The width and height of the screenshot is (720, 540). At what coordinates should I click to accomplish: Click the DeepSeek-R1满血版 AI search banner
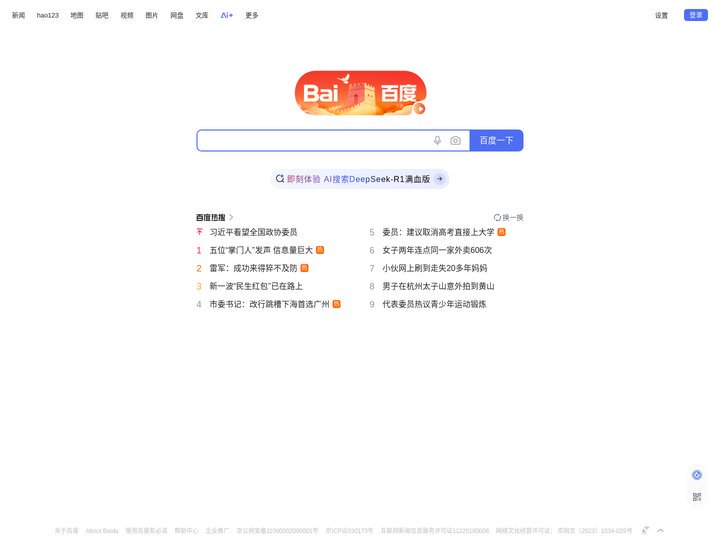[x=360, y=179]
